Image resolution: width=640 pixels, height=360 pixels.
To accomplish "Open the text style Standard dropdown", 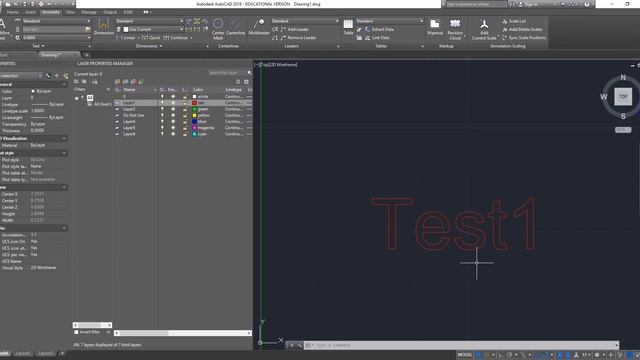I will pyautogui.click(x=56, y=21).
